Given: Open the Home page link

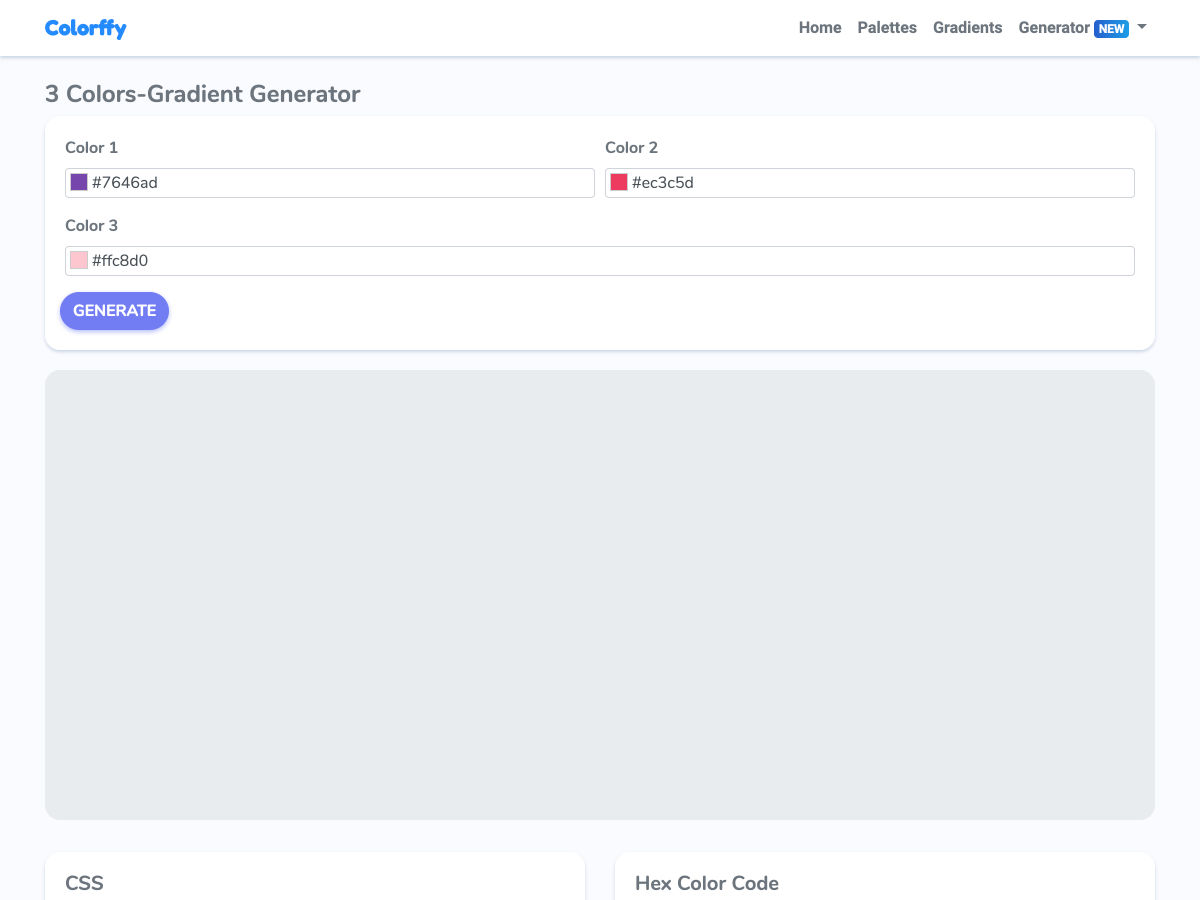Looking at the screenshot, I should tap(819, 28).
